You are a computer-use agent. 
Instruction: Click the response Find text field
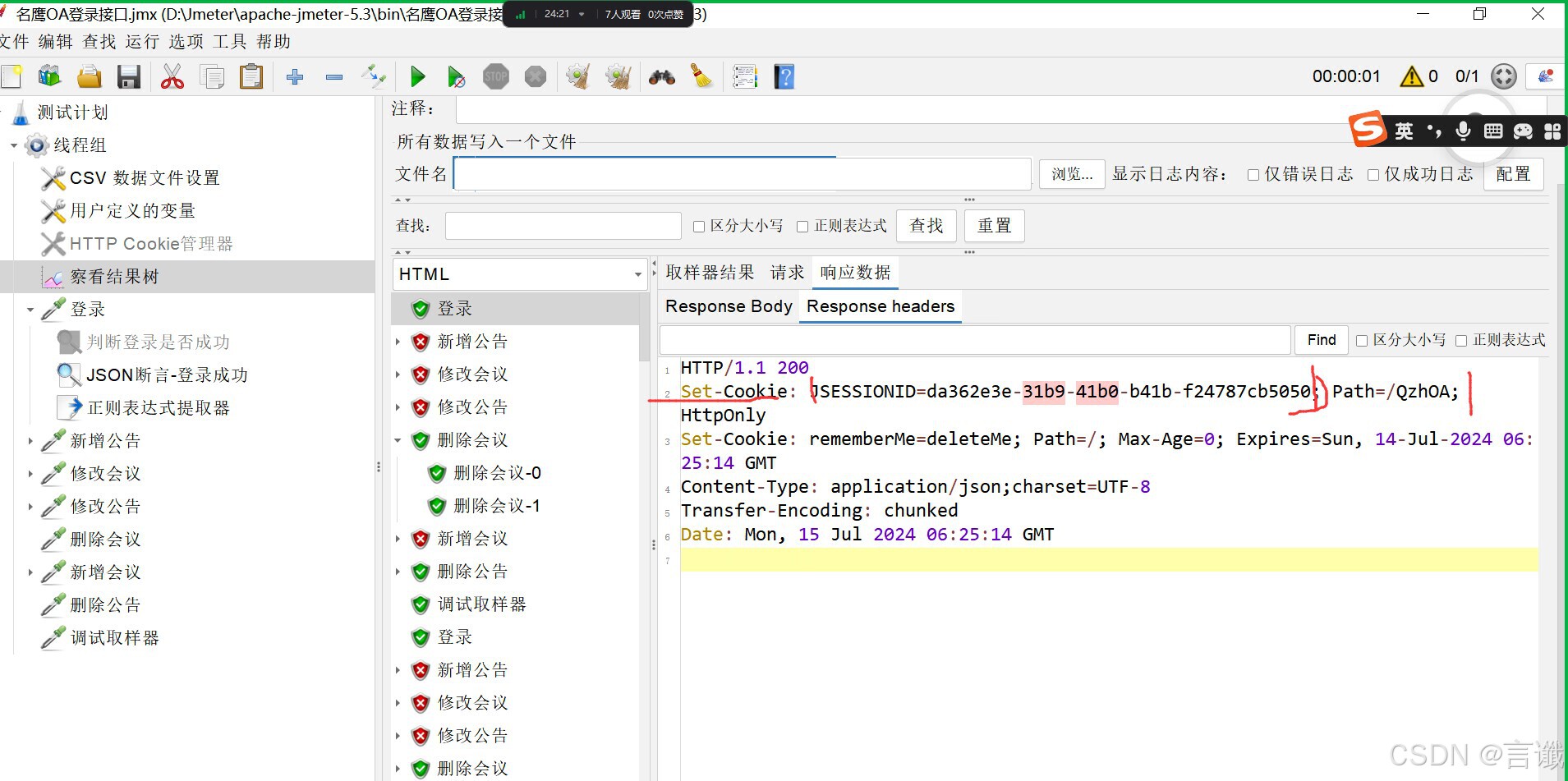point(975,340)
